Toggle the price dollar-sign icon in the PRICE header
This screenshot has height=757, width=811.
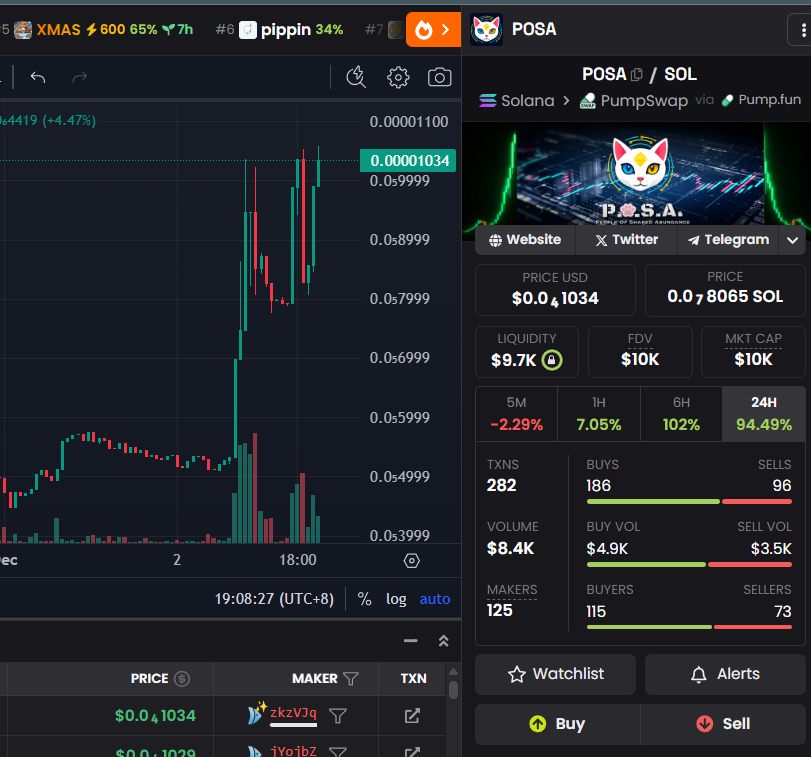[x=182, y=678]
